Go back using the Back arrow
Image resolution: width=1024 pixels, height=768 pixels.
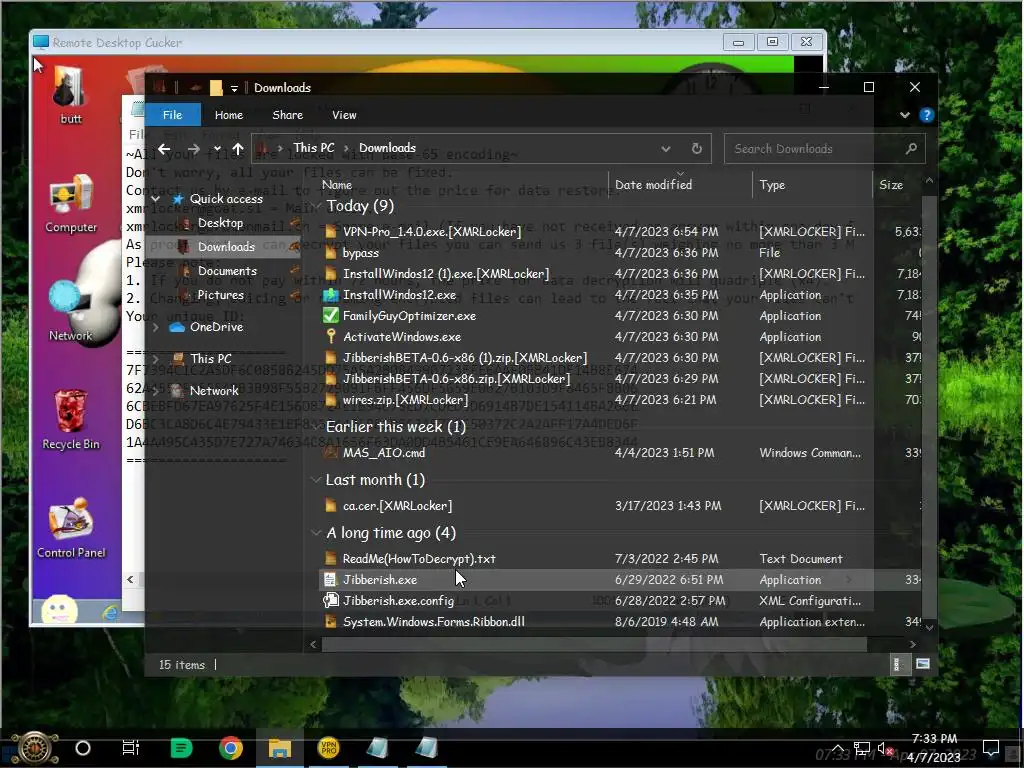[164, 150]
